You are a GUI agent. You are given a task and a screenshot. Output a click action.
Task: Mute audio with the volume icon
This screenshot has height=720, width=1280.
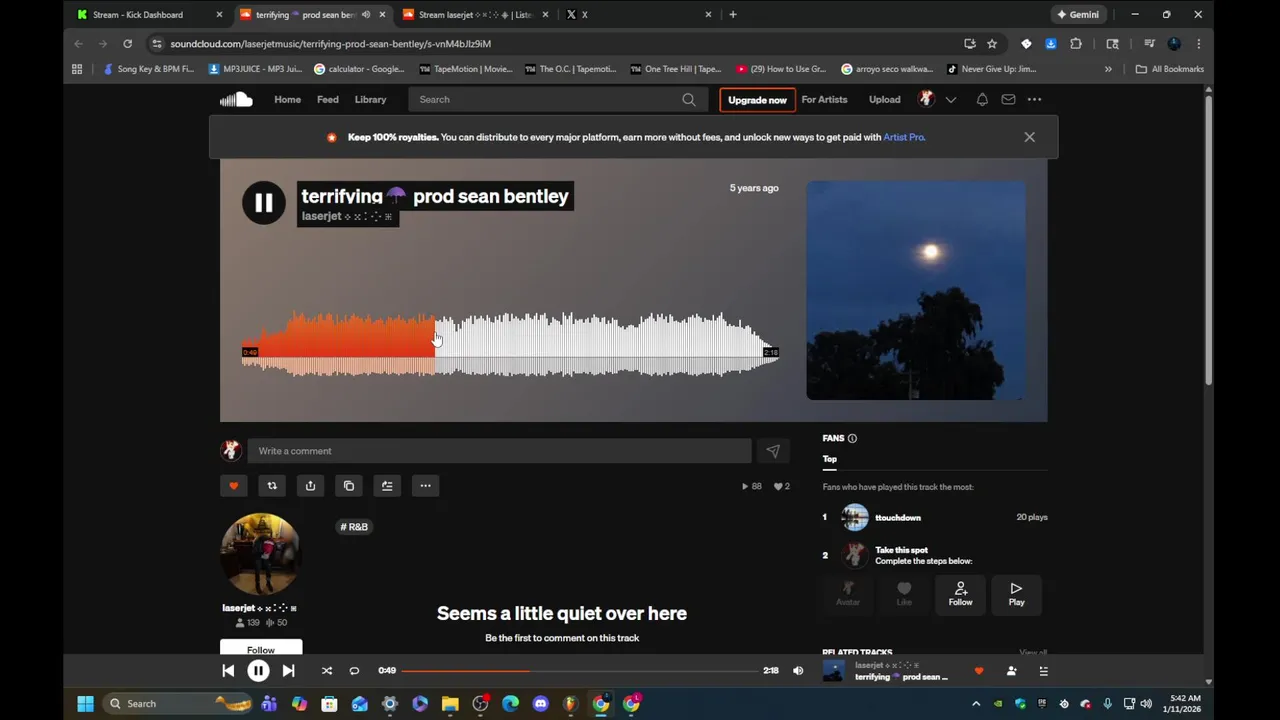798,671
